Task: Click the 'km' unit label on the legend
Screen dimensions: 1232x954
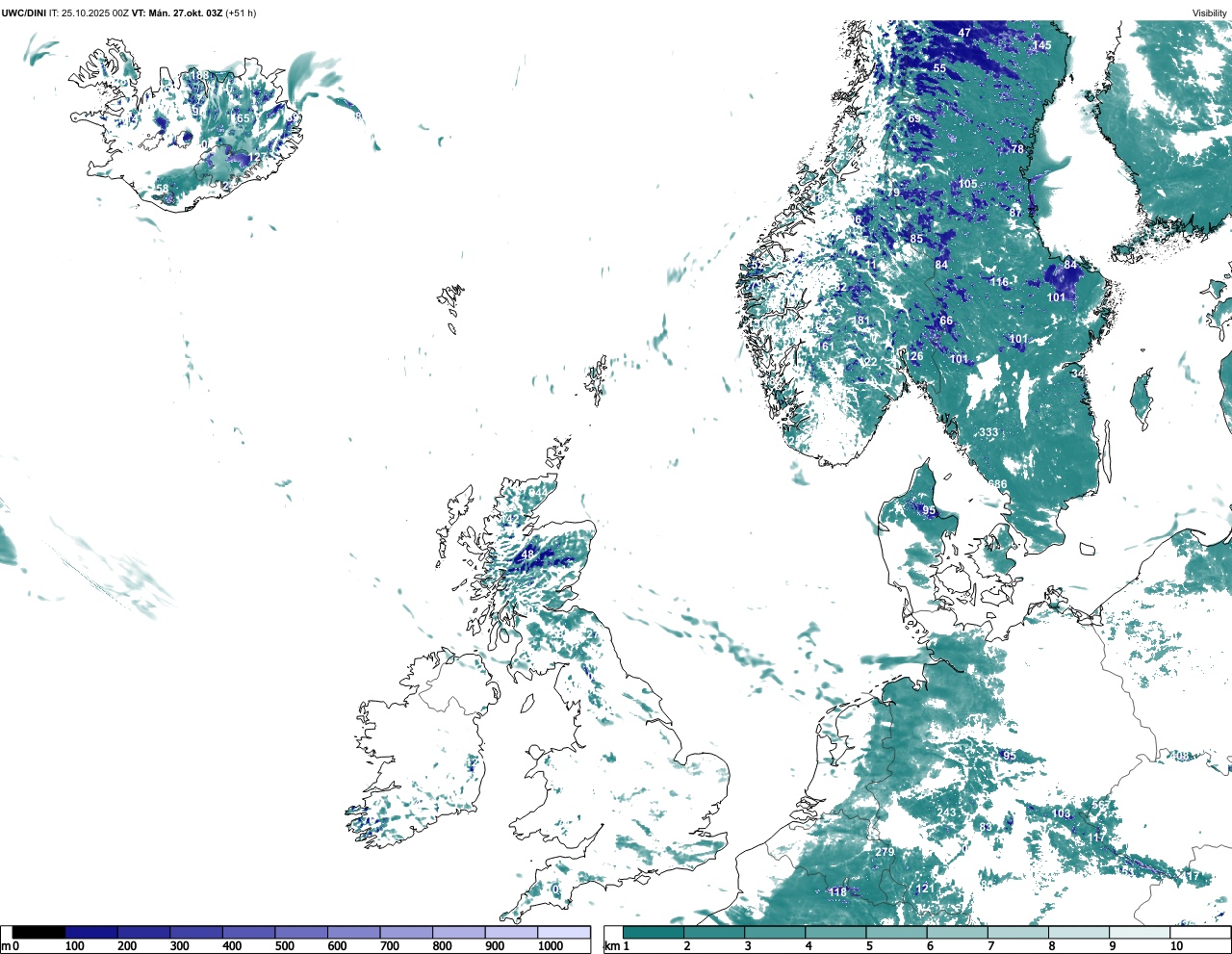Action: (611, 946)
